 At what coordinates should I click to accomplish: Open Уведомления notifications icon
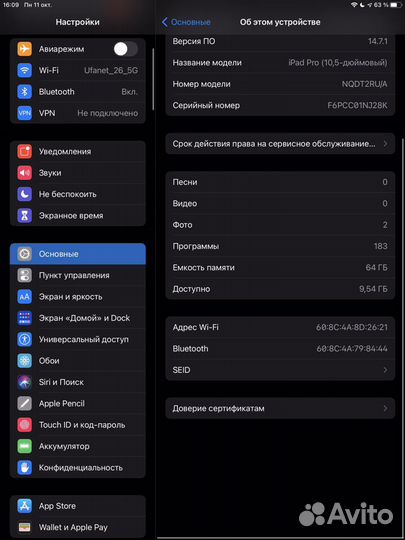24,152
